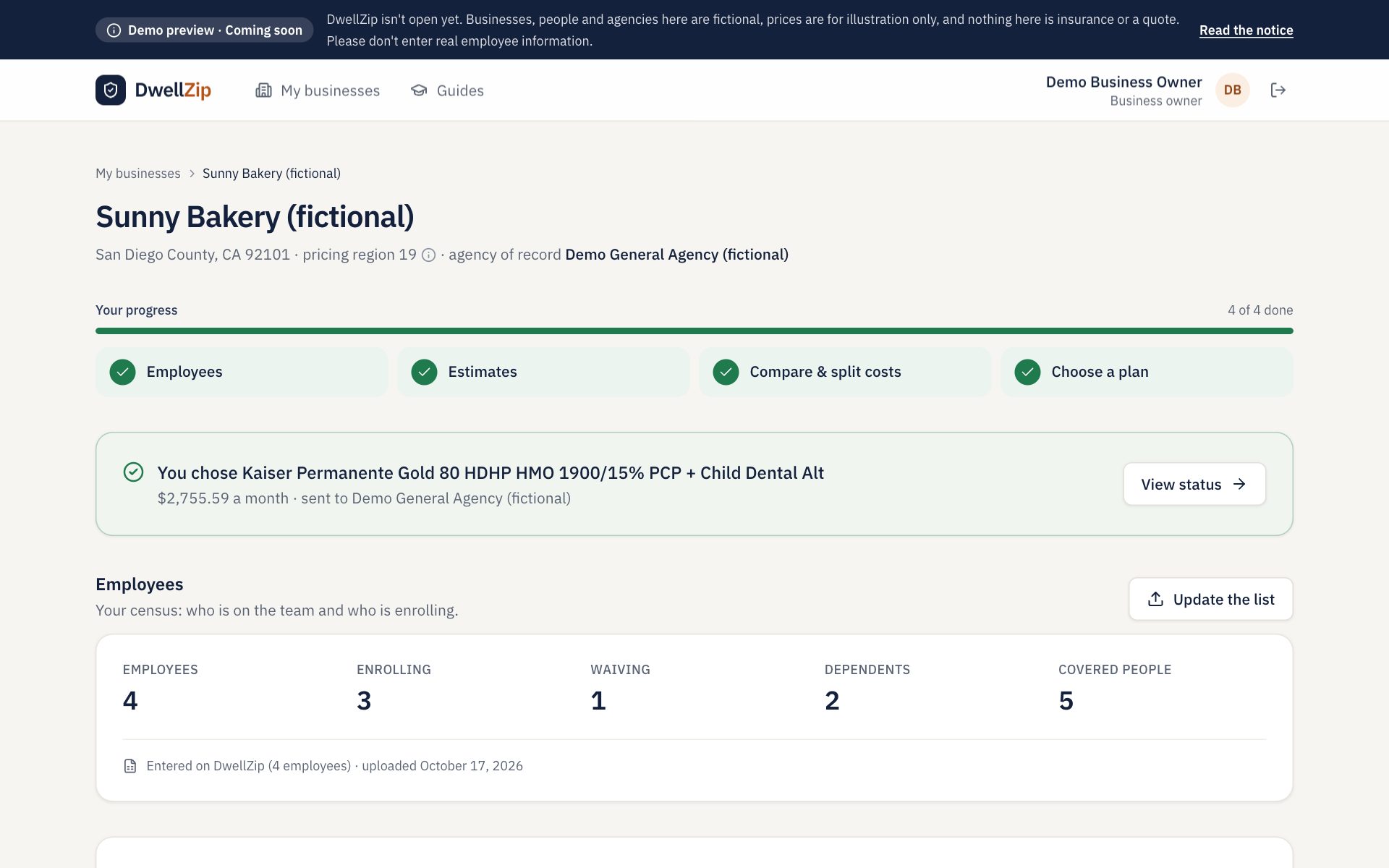Open Guides in the top navigation
This screenshot has width=1389, height=868.
point(447,90)
